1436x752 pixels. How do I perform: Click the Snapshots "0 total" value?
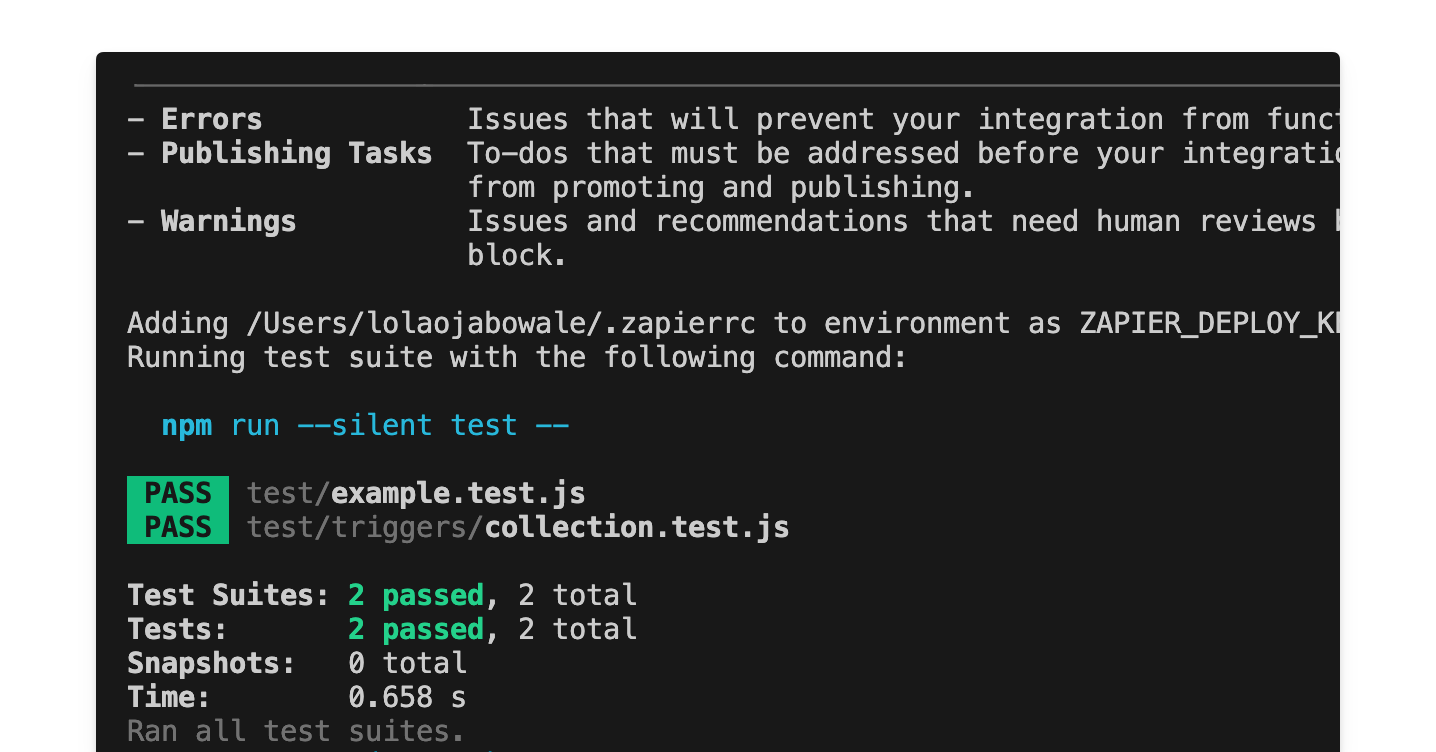[407, 663]
